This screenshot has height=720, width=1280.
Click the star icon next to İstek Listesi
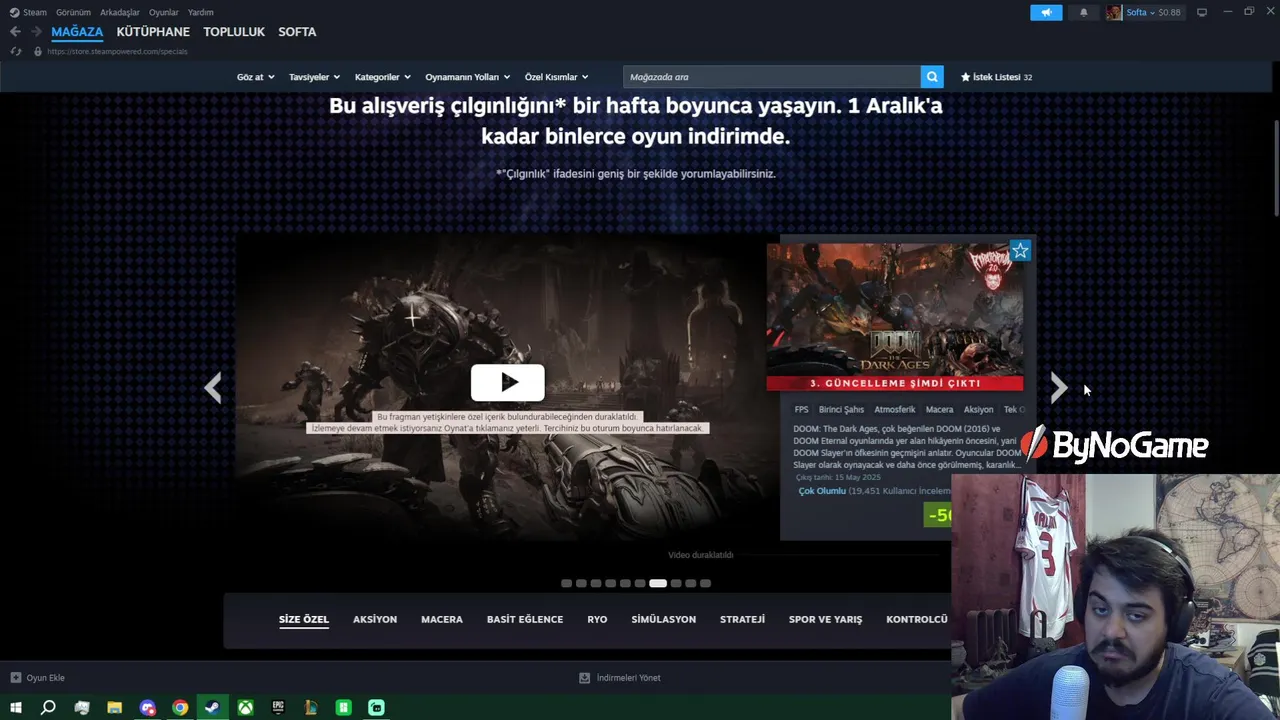966,77
